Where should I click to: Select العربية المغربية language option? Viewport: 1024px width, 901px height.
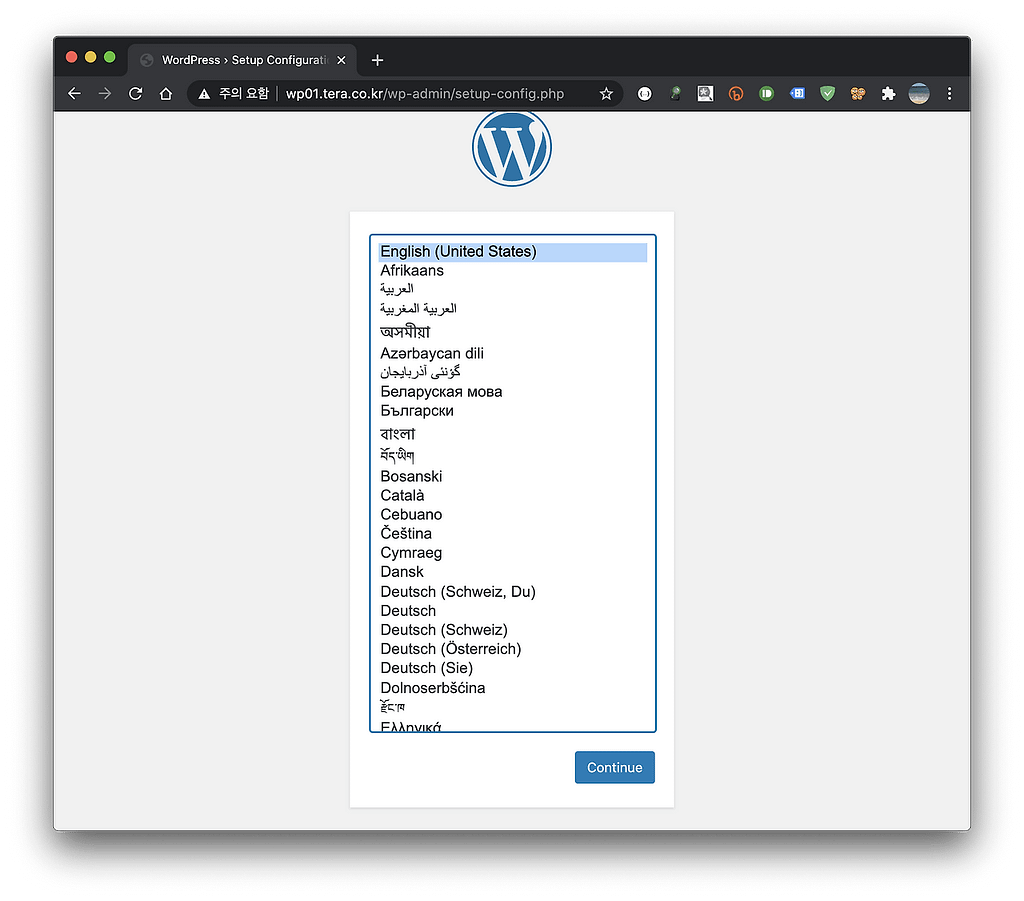(513, 308)
